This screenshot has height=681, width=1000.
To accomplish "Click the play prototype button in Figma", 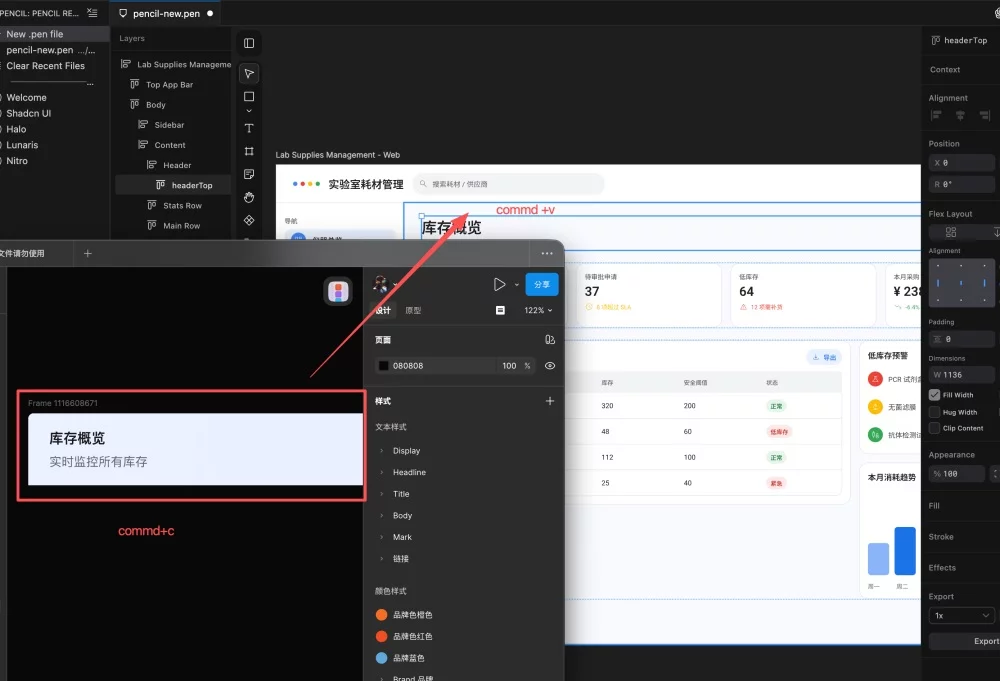I will click(499, 284).
